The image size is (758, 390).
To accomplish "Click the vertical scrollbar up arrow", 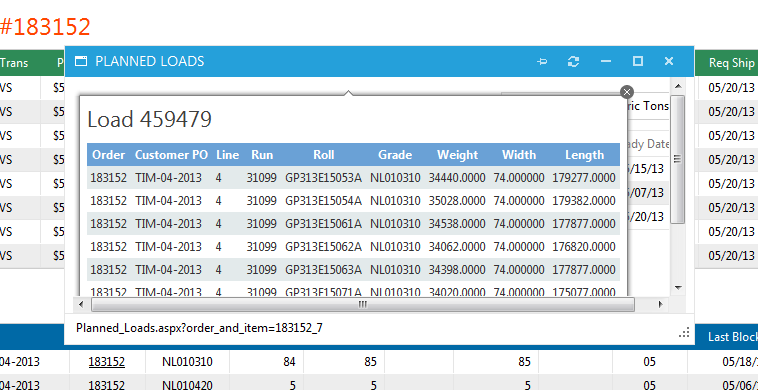I will 678,86.
